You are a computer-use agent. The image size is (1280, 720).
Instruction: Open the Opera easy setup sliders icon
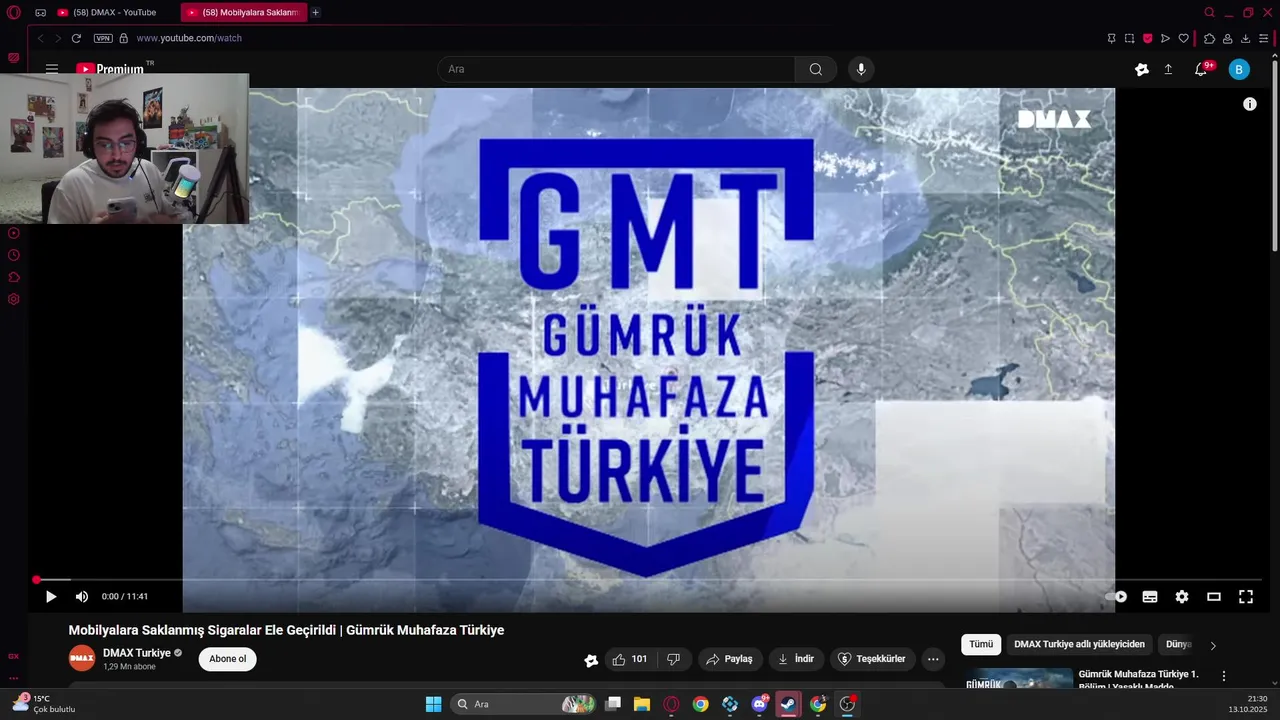(1263, 38)
